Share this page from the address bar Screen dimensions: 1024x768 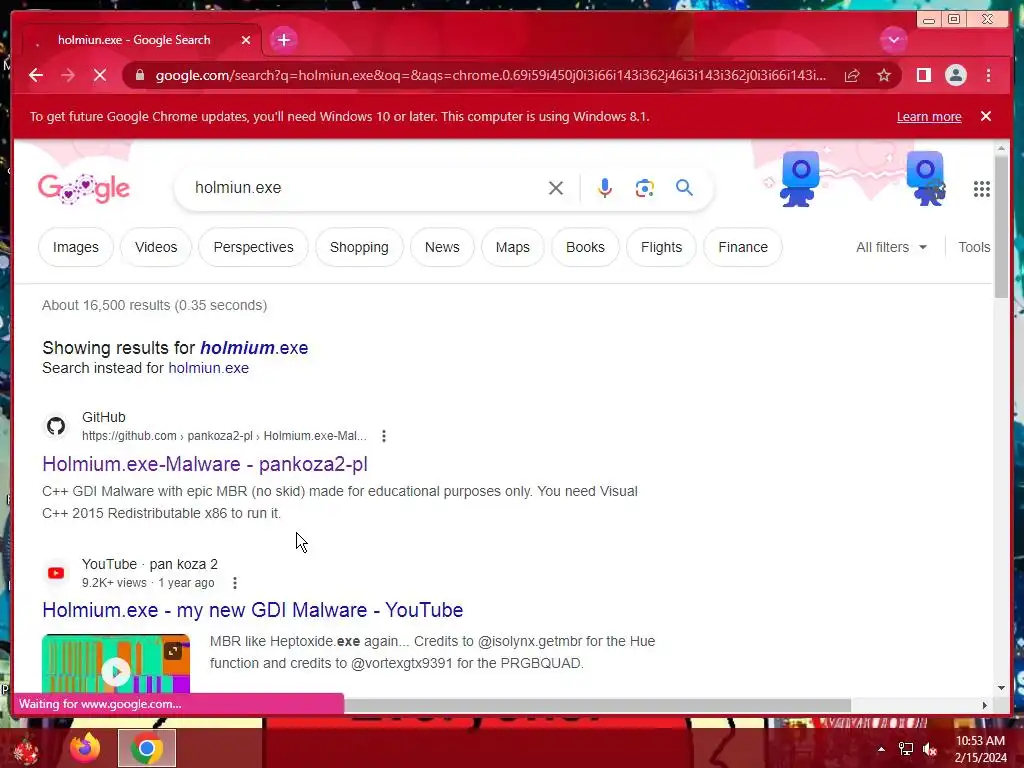852,76
